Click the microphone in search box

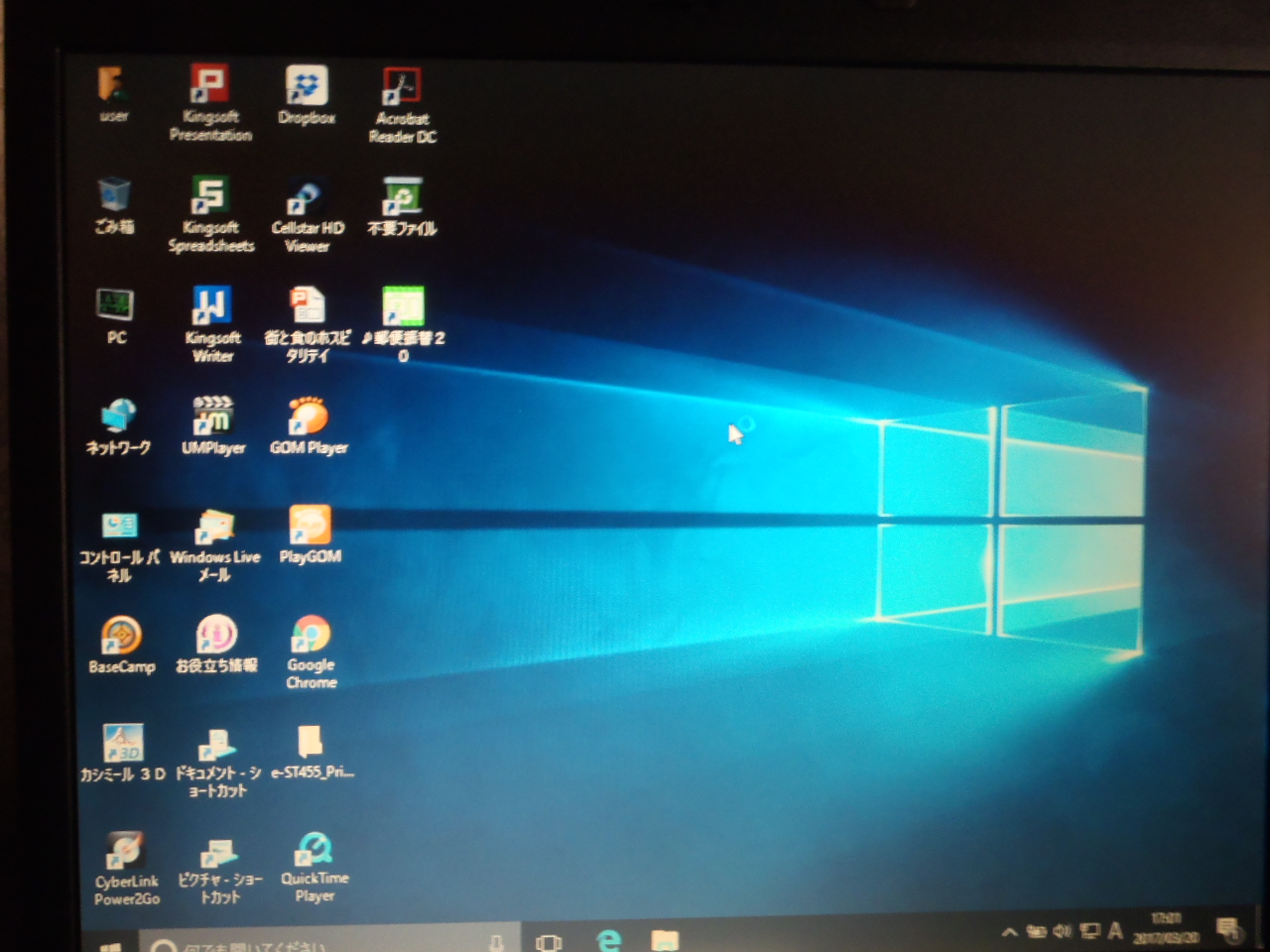coord(496,942)
